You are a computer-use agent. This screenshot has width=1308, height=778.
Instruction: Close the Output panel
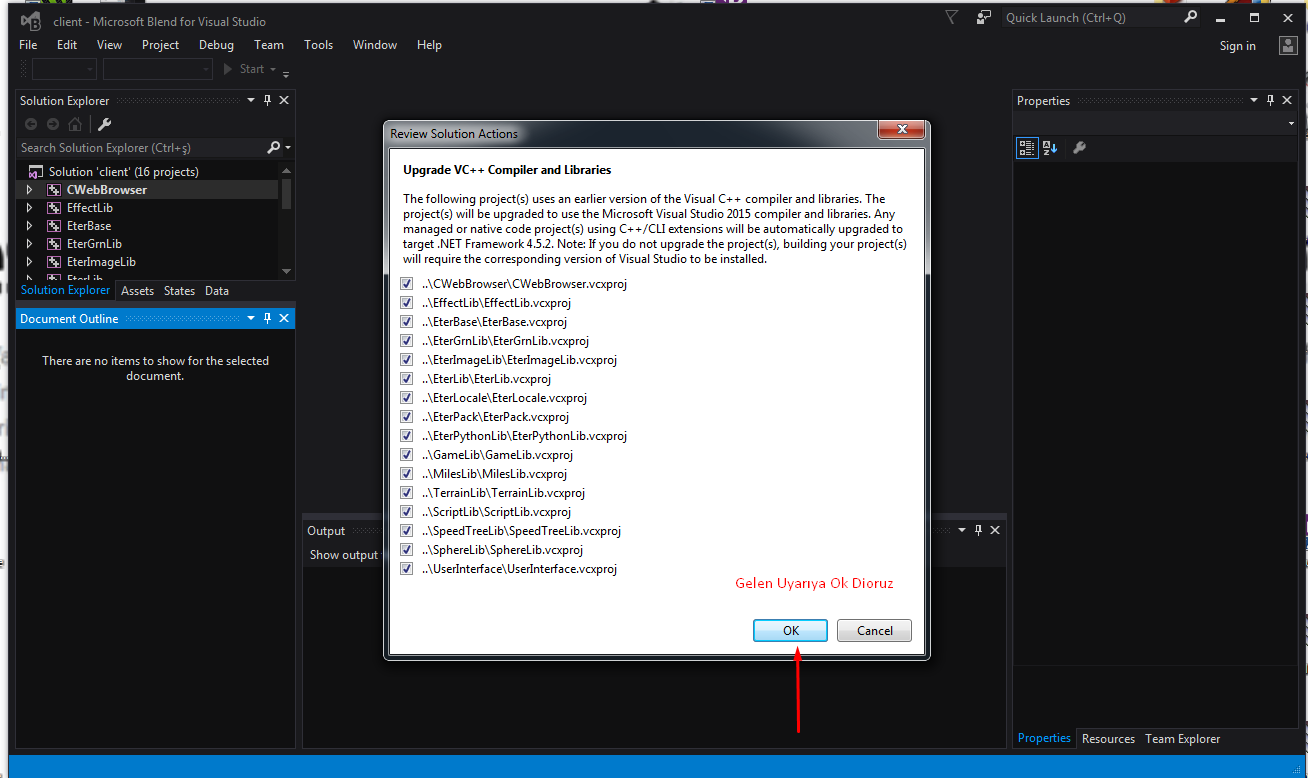point(995,530)
